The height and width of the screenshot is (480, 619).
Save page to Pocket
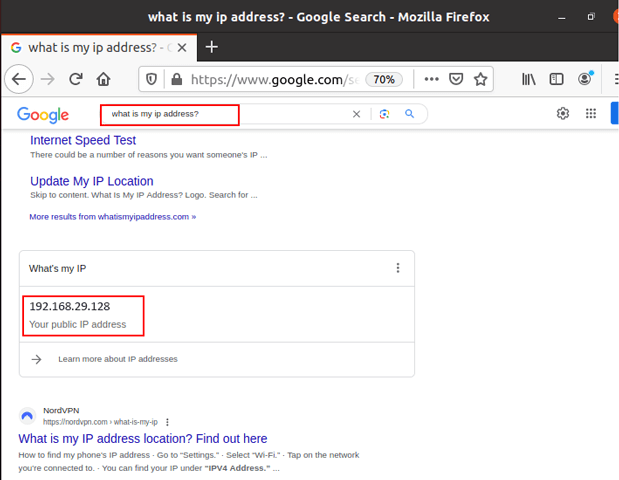[x=456, y=79]
